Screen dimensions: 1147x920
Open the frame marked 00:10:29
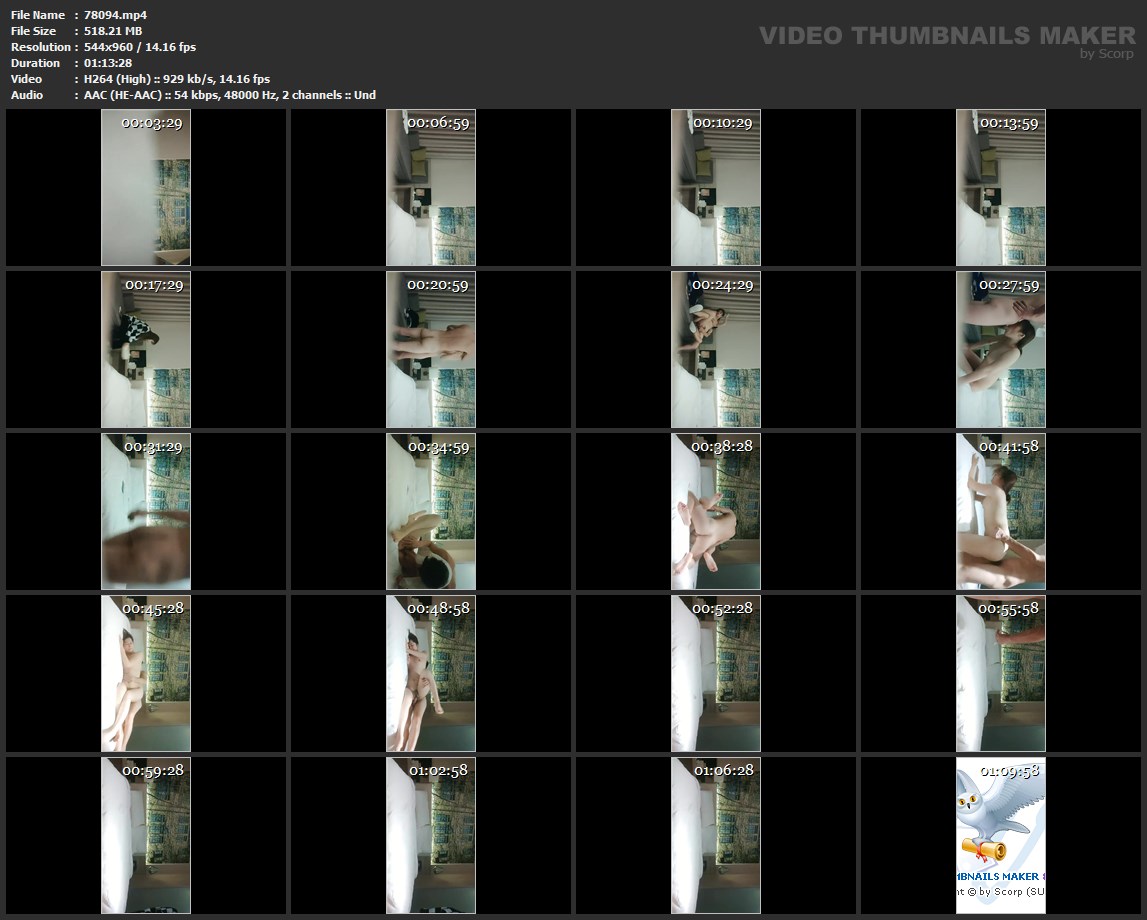pos(716,187)
